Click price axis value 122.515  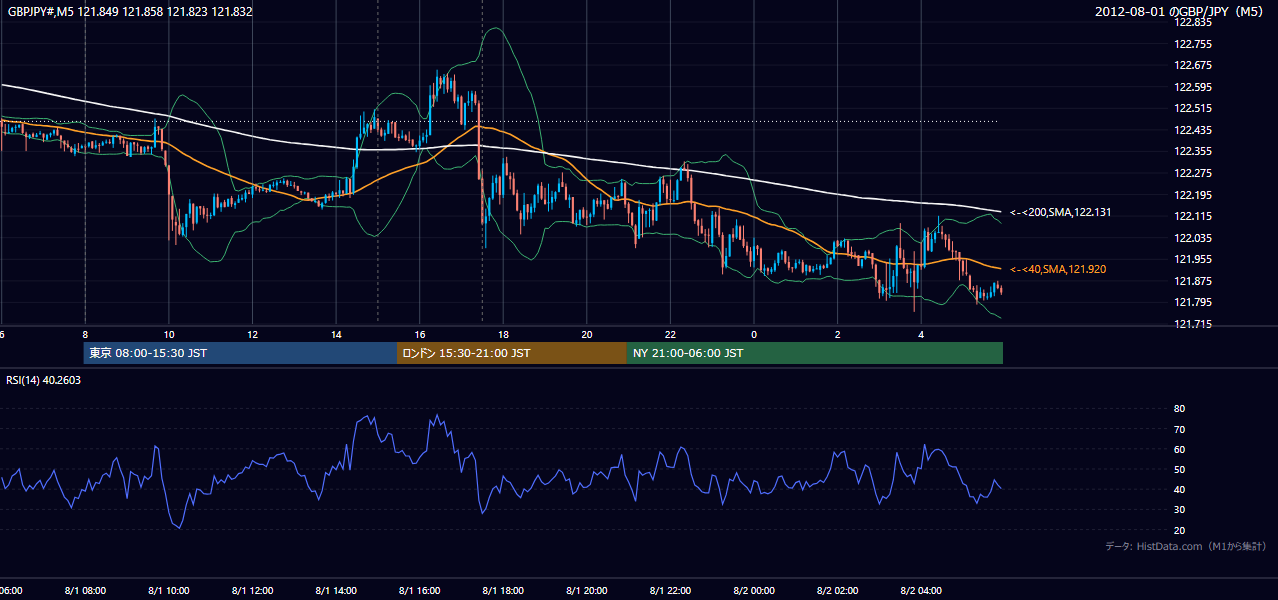(x=1193, y=108)
